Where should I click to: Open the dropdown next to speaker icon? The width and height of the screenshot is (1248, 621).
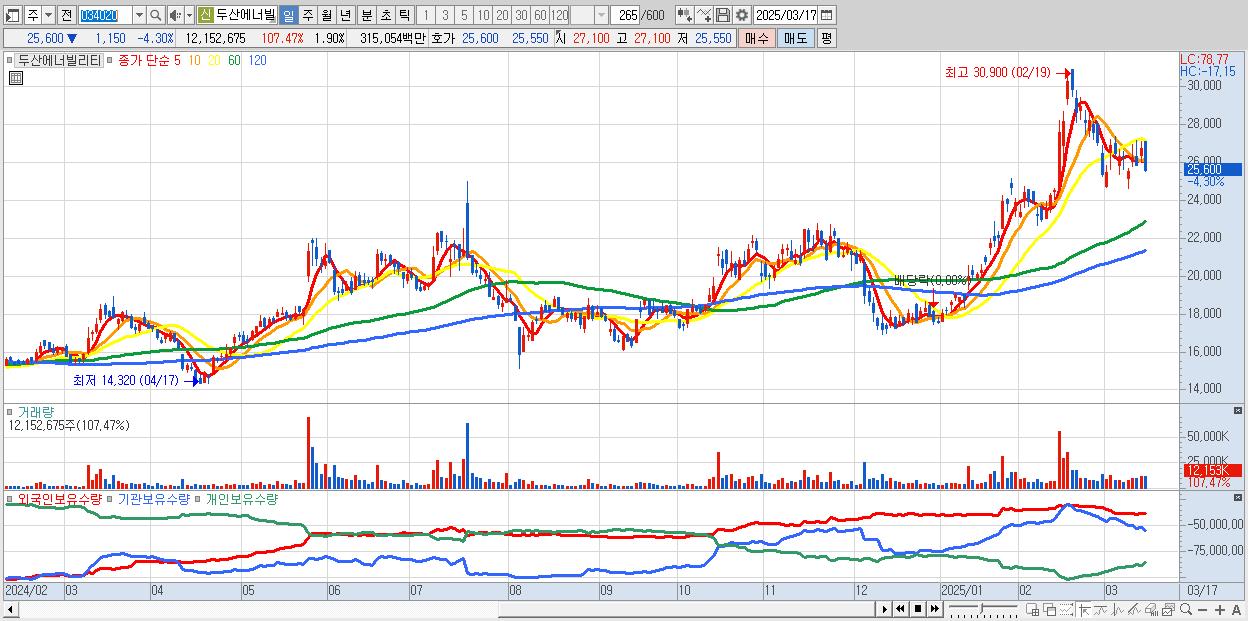coord(188,15)
